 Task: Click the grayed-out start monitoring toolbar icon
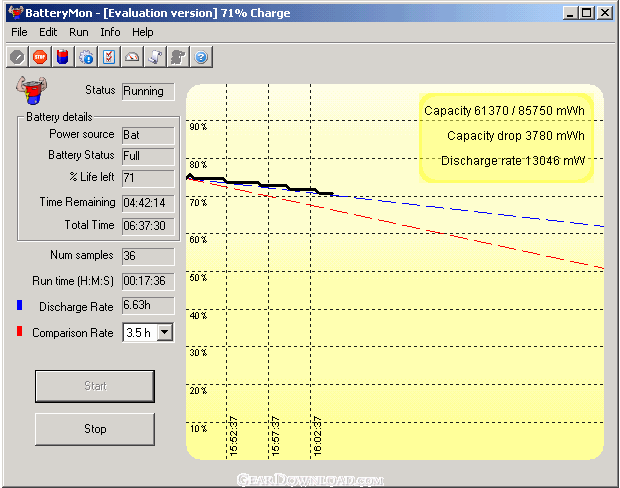[x=17, y=57]
